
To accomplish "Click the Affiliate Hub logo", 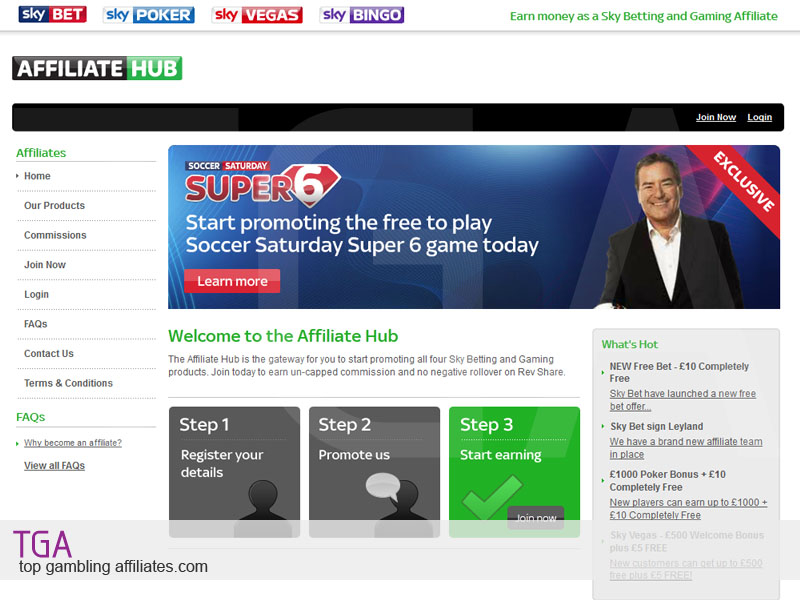I will 97,68.
